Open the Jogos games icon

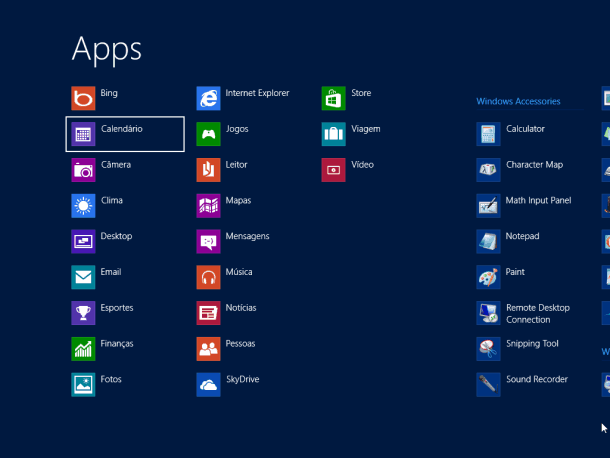point(209,134)
